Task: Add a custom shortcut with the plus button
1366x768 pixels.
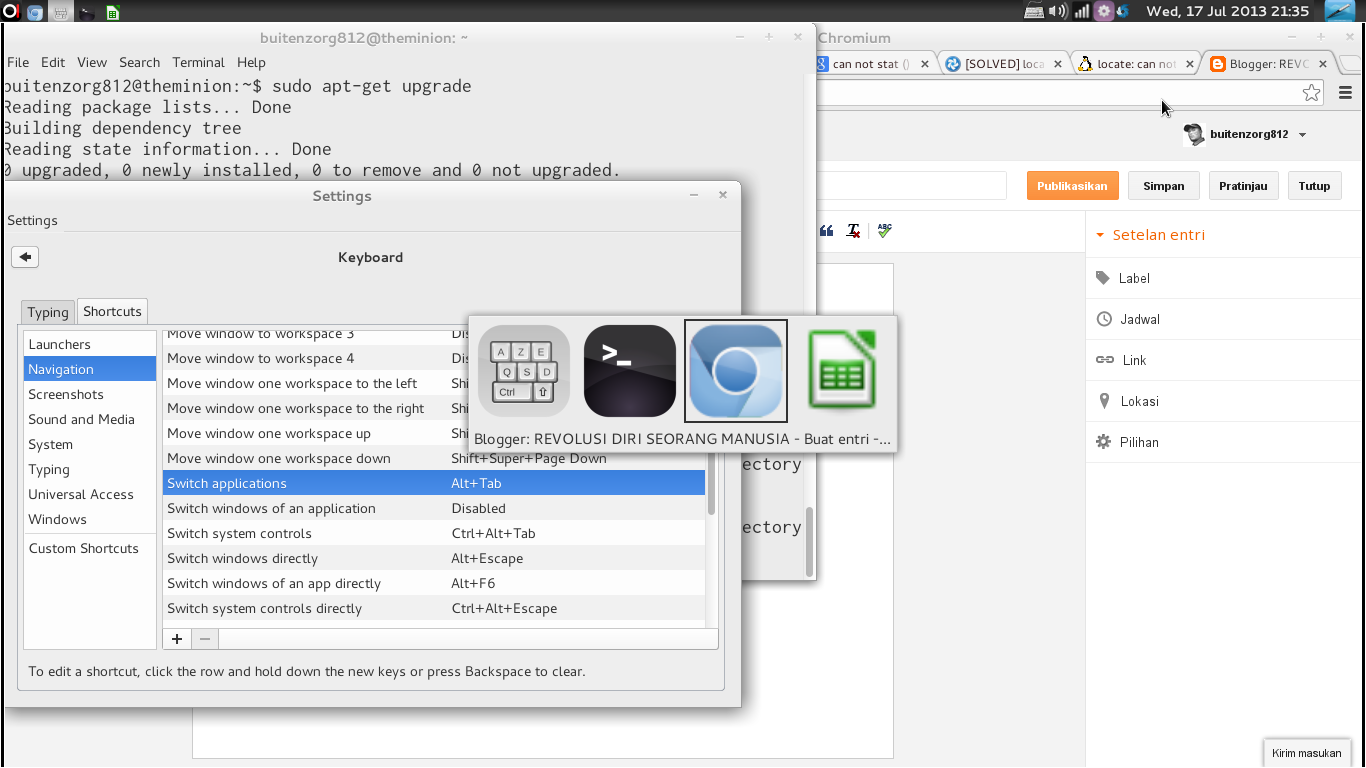Action: (177, 638)
